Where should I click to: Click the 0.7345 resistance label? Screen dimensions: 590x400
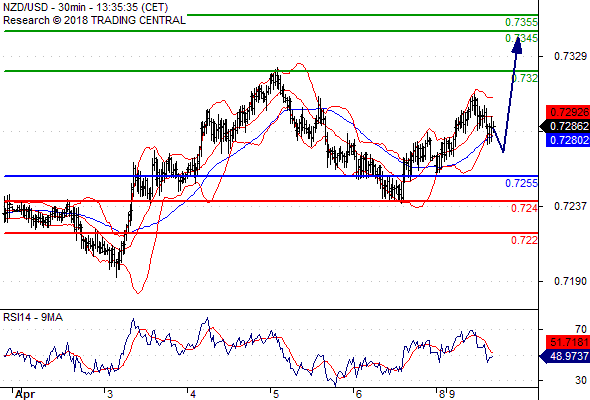[521, 38]
